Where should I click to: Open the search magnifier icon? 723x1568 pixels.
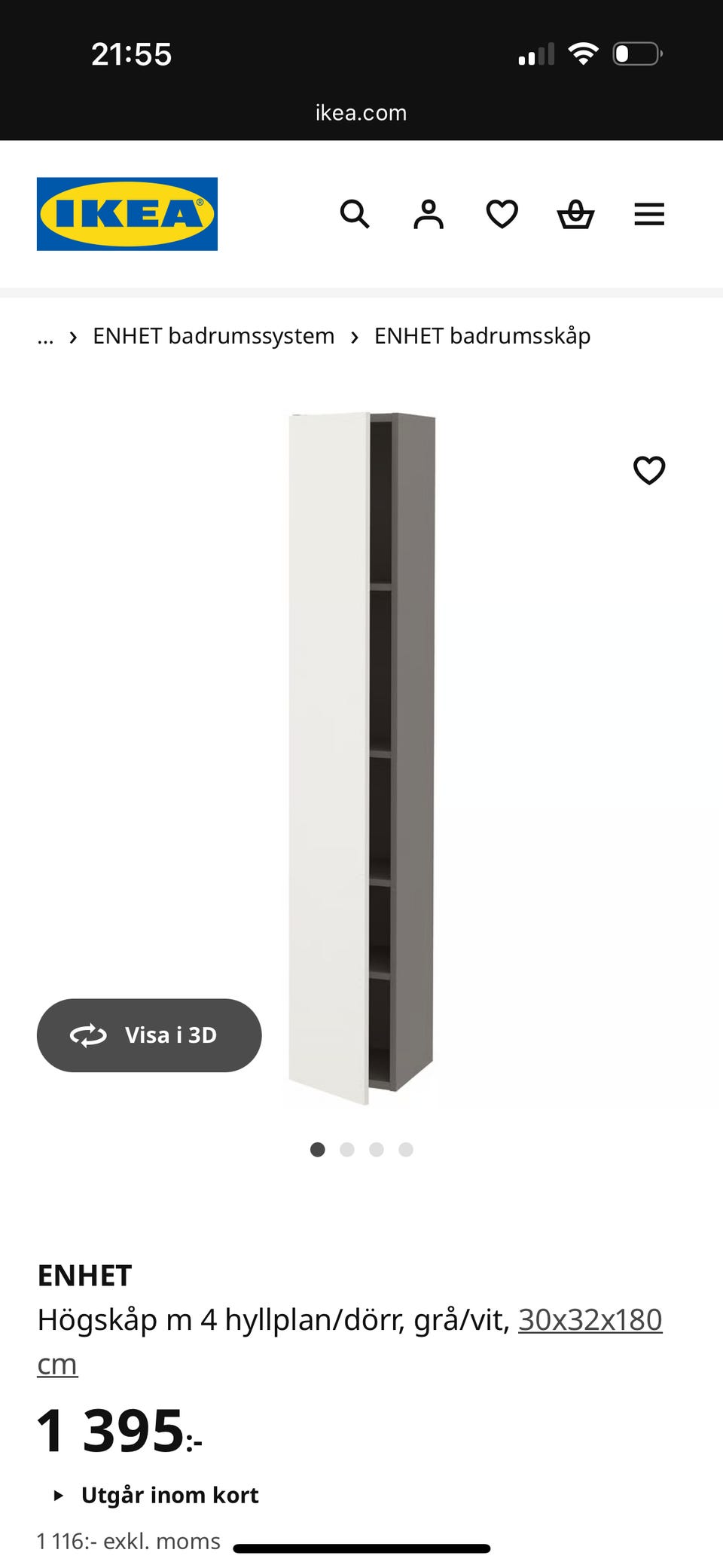point(354,214)
